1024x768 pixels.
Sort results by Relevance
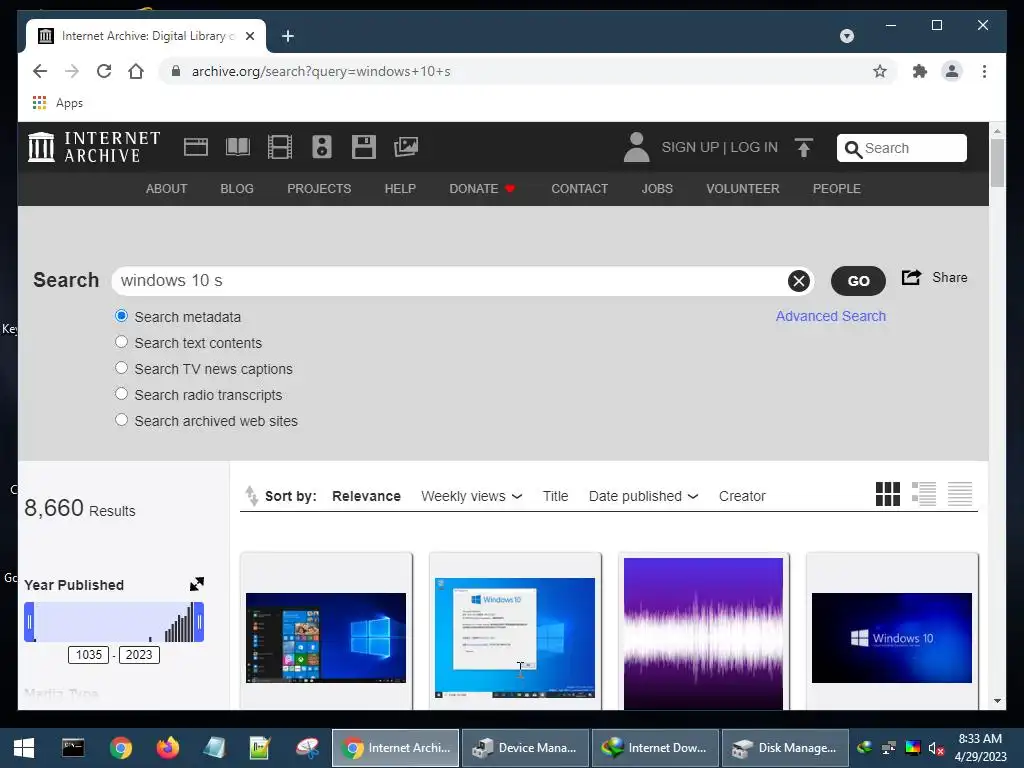[x=366, y=496]
